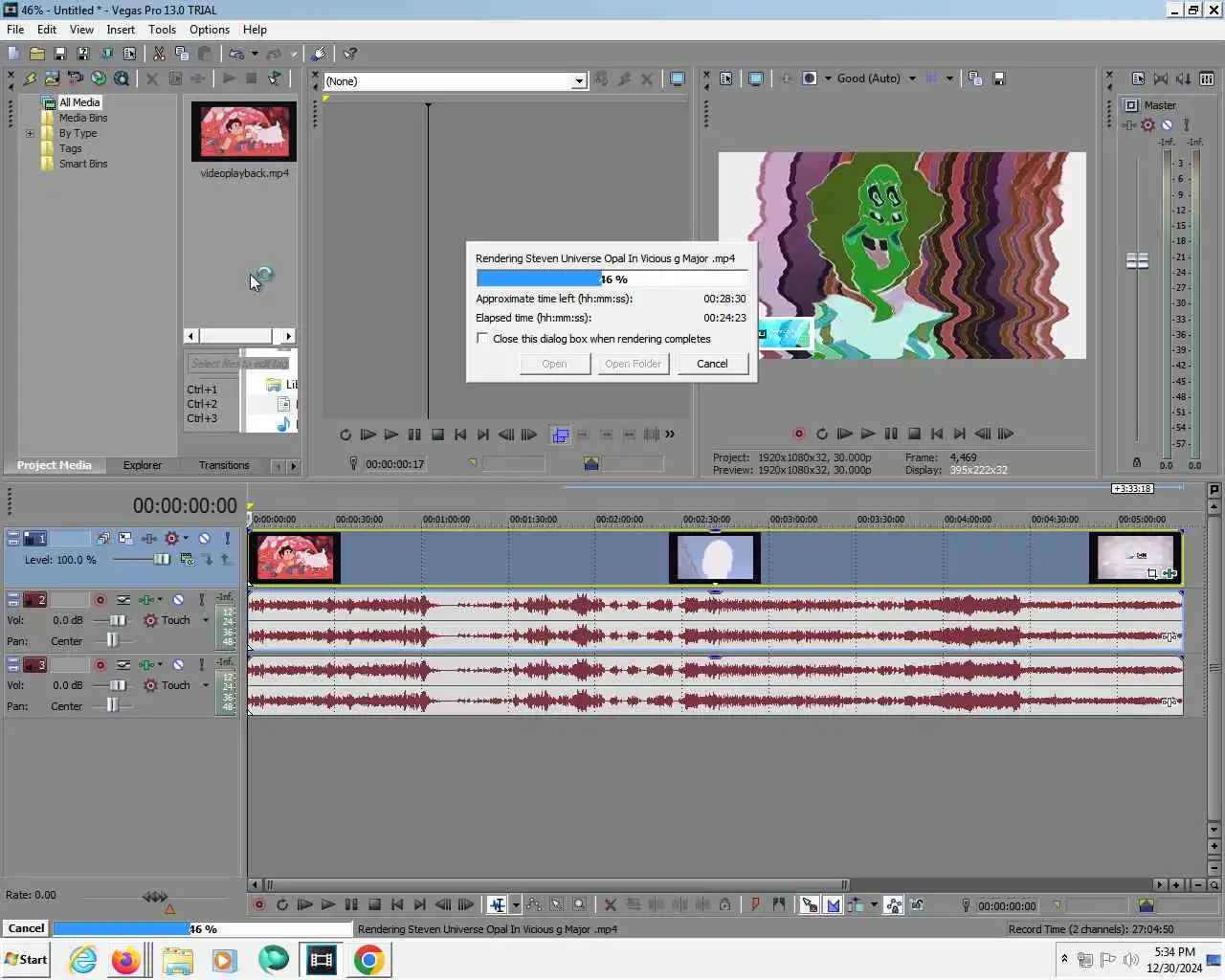Select the videoplayback.mp4 thumbnail
The width and height of the screenshot is (1225, 980).
tap(244, 131)
